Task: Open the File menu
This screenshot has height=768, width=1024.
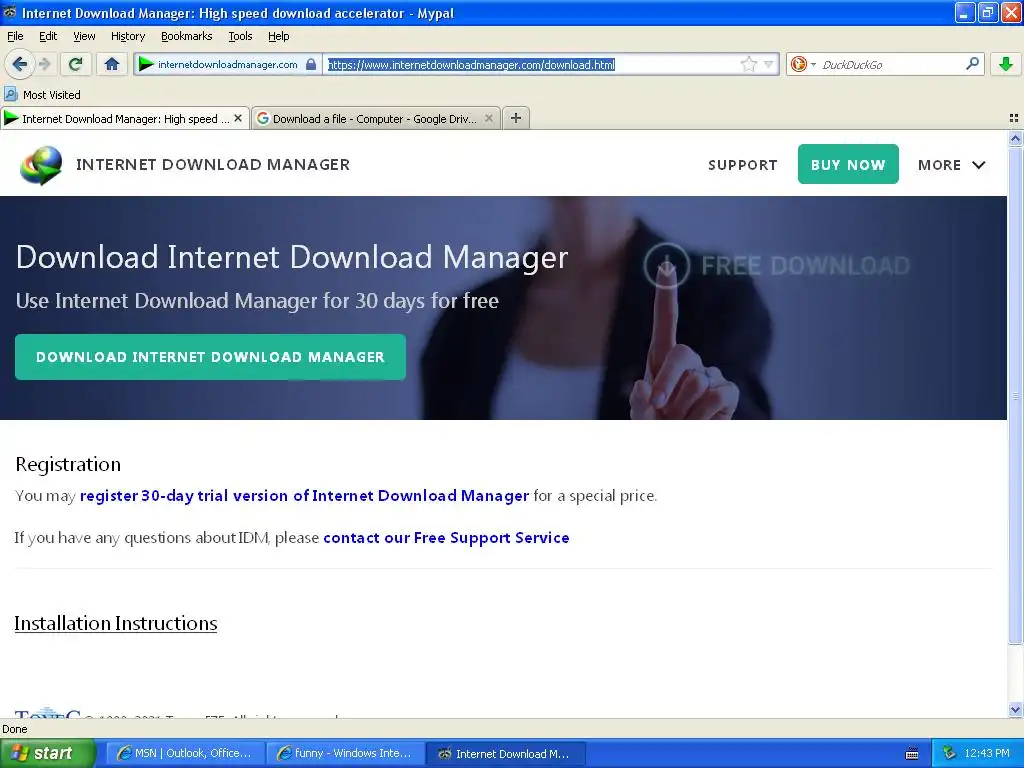Action: pyautogui.click(x=15, y=36)
